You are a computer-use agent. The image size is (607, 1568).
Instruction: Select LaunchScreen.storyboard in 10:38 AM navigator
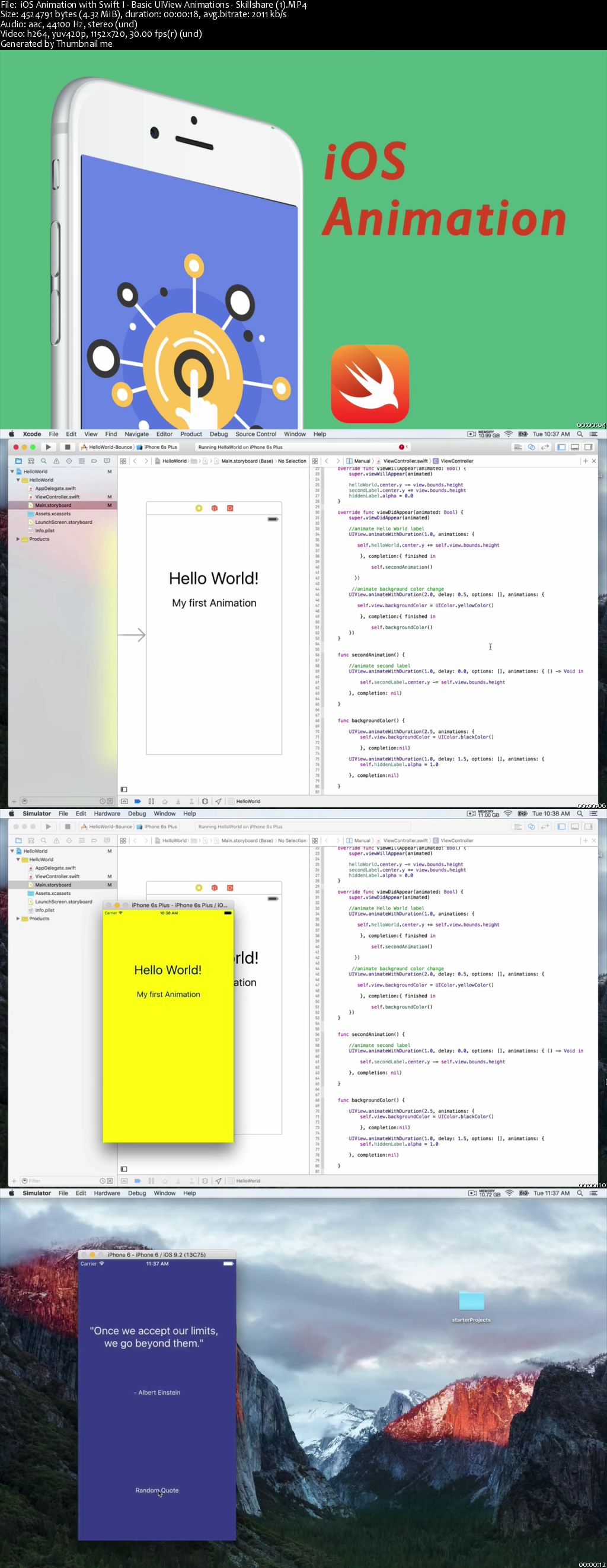point(63,901)
